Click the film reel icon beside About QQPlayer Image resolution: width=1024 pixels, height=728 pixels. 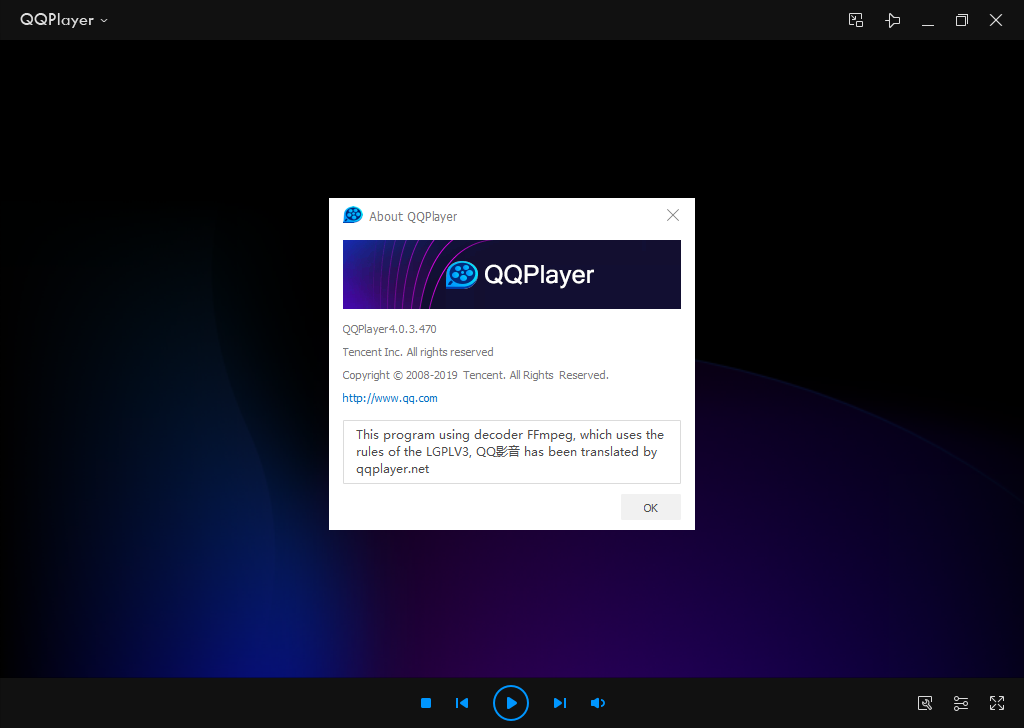pos(353,215)
